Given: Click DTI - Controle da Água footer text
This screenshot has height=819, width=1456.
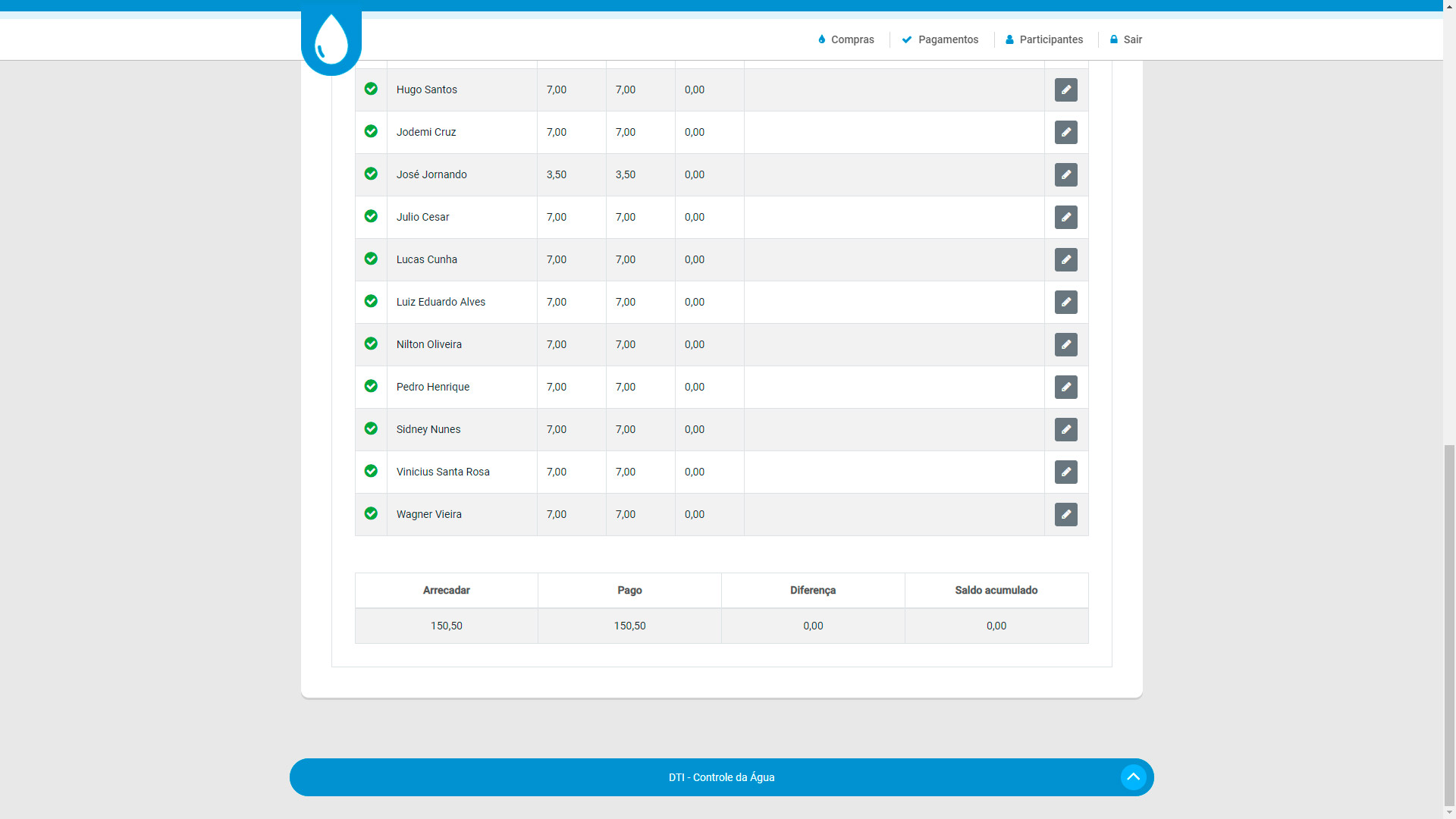Looking at the screenshot, I should point(722,777).
